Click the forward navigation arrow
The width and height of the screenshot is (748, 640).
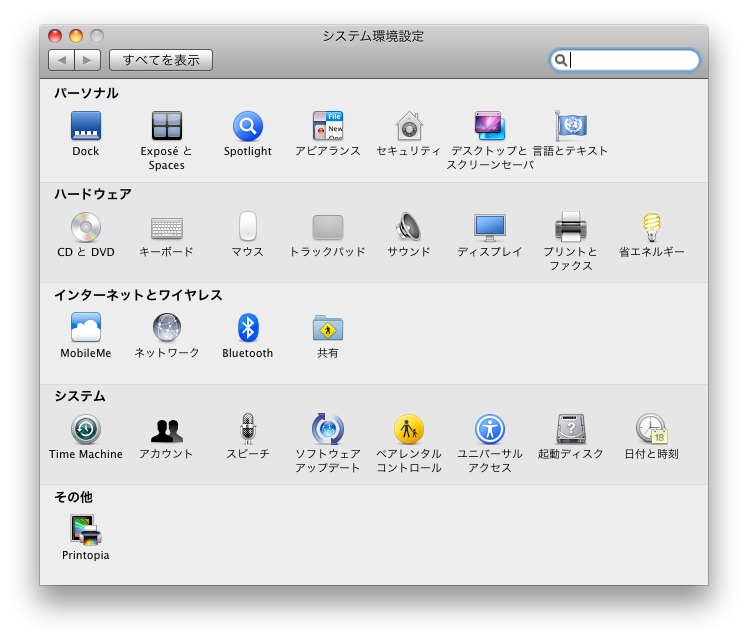point(87,60)
